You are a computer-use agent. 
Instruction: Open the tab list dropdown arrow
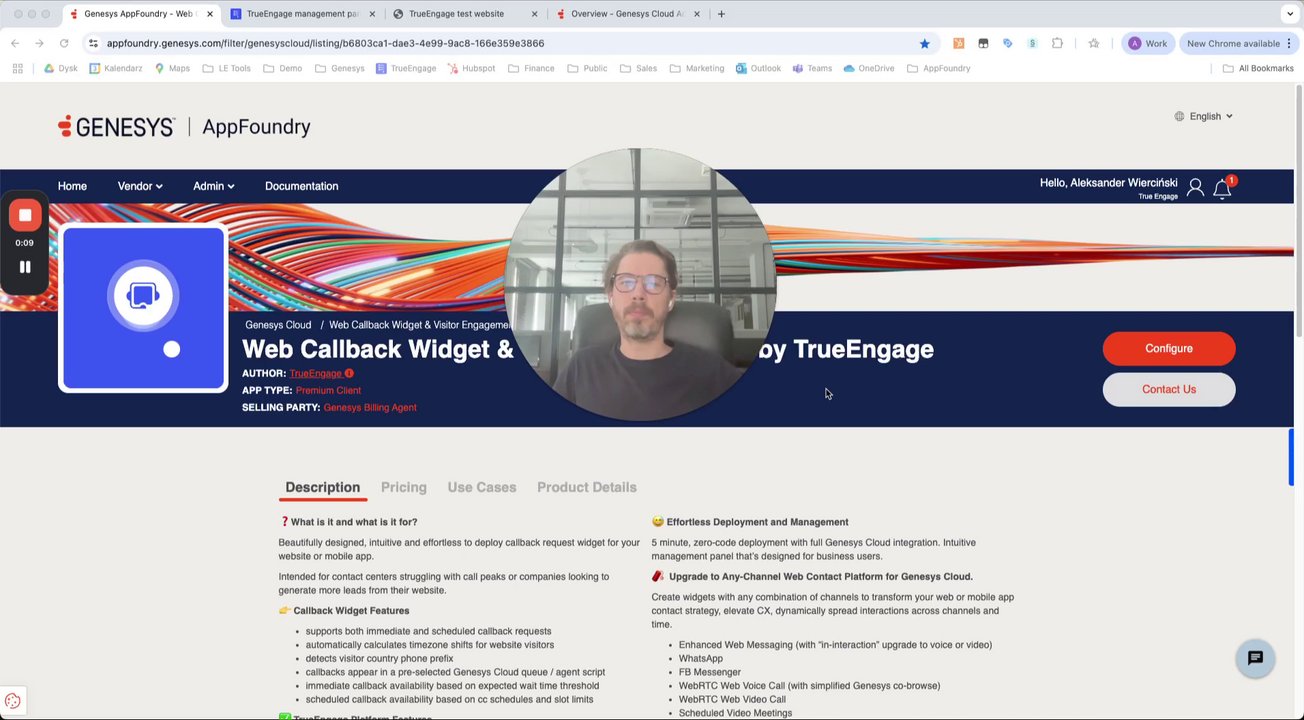(x=1289, y=14)
